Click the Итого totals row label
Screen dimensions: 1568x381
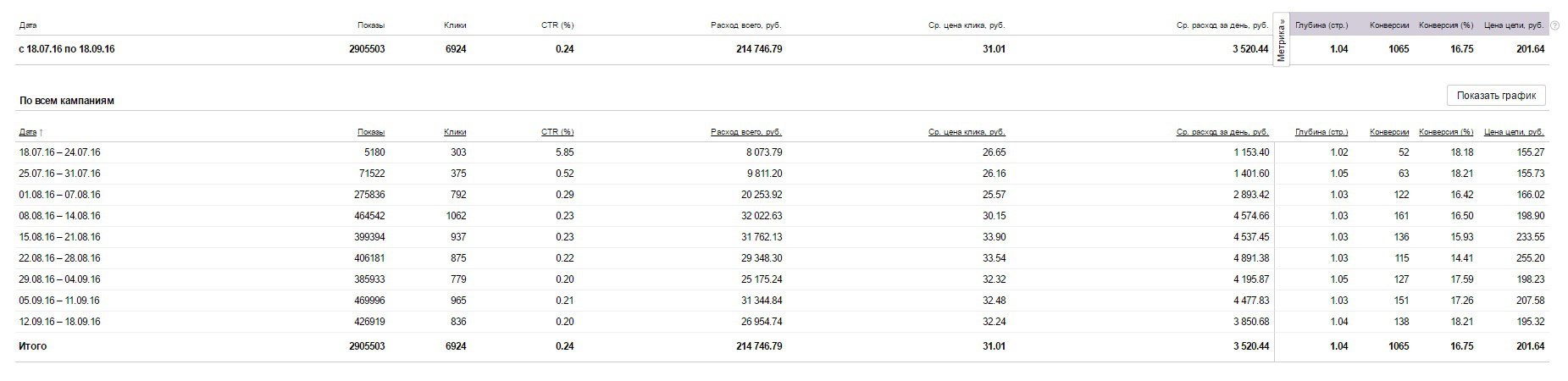coord(33,346)
